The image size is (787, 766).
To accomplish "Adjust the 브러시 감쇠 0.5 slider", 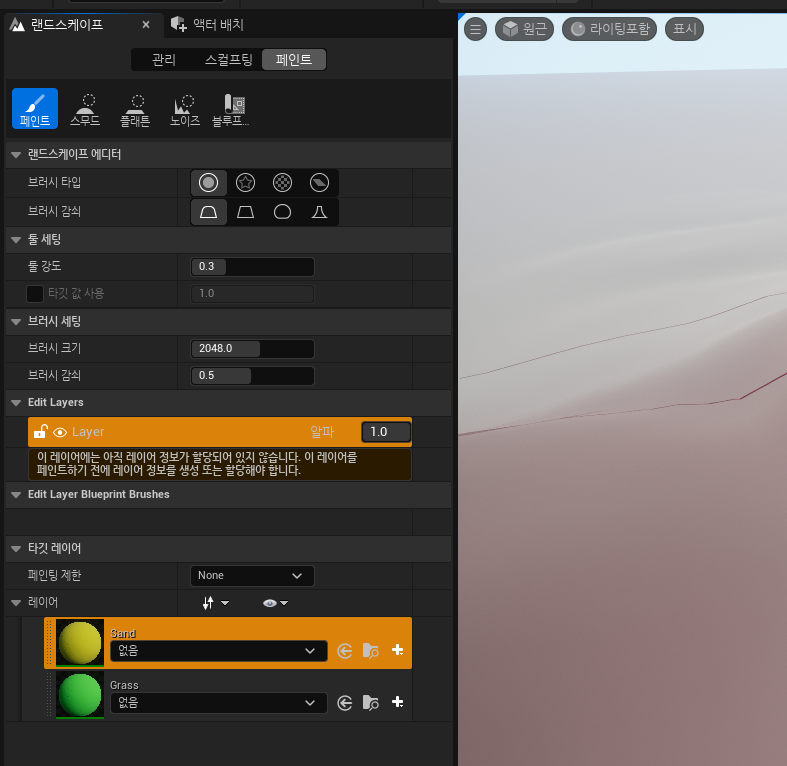I will (x=252, y=376).
